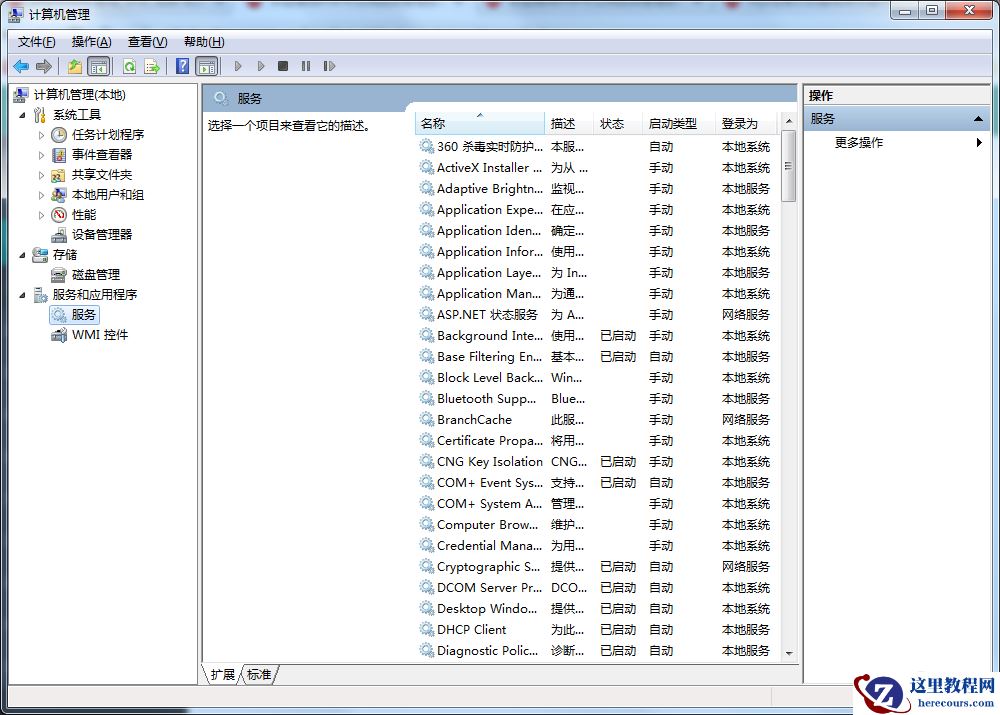
Task: Click the scrollbar down arrow
Action: 789,653
